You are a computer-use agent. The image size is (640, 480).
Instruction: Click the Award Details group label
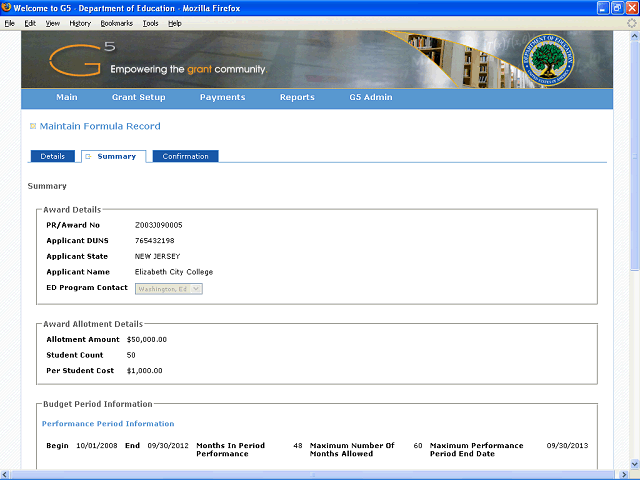pos(72,210)
